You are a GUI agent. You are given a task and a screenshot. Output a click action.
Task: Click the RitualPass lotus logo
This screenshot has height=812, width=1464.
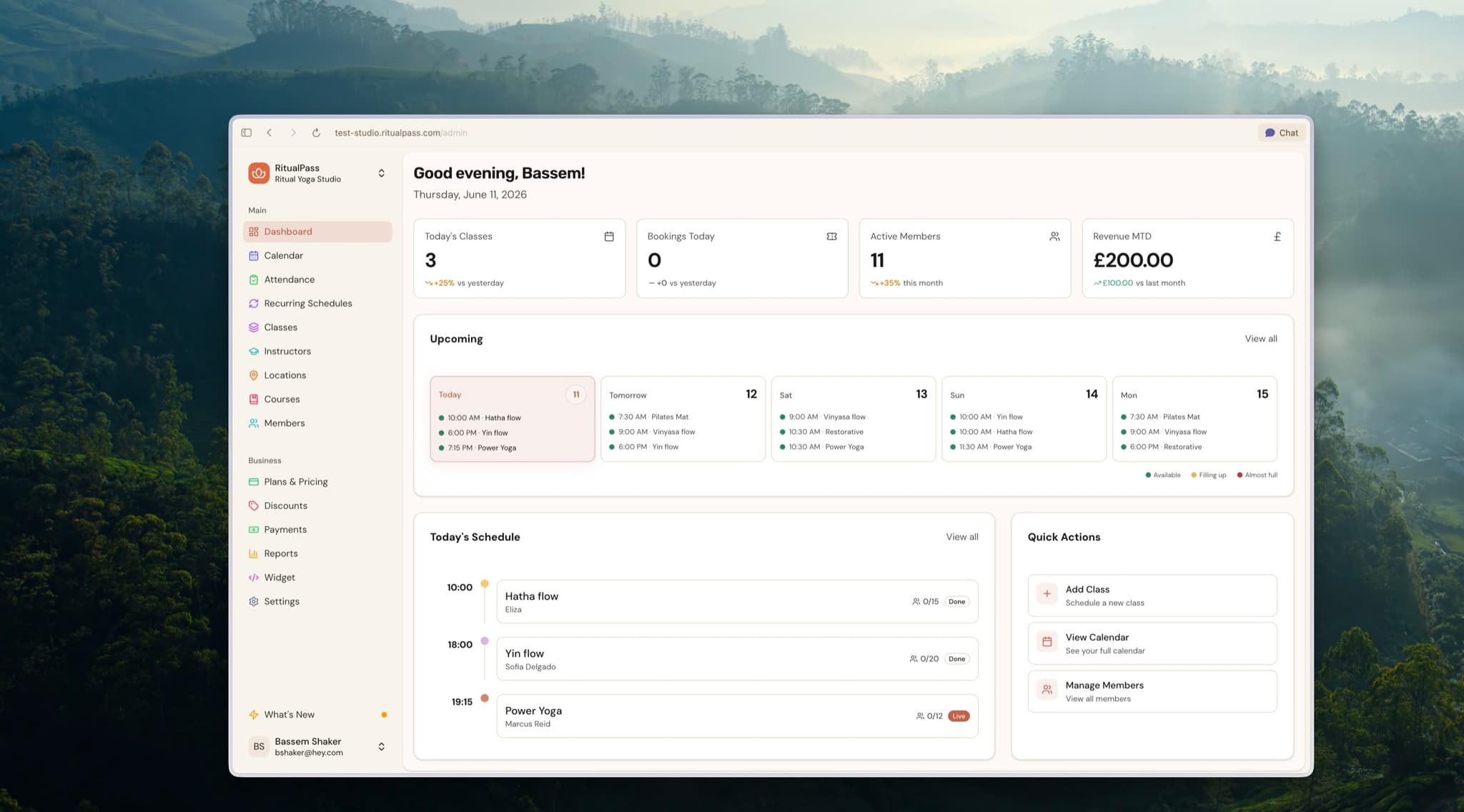259,173
